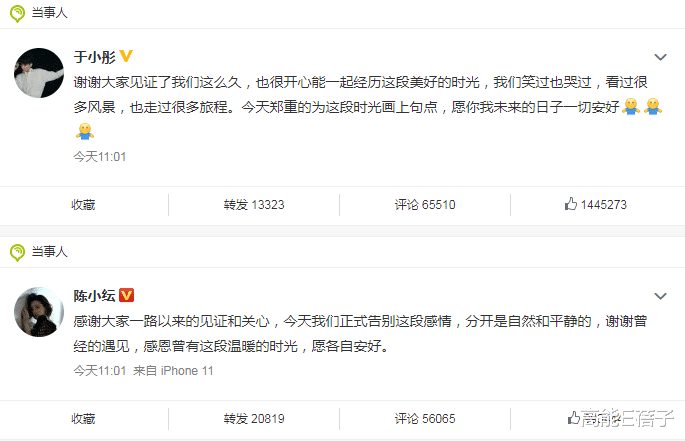The image size is (685, 441).
Task: Click 转发 20819 to repost
Action: (x=254, y=419)
